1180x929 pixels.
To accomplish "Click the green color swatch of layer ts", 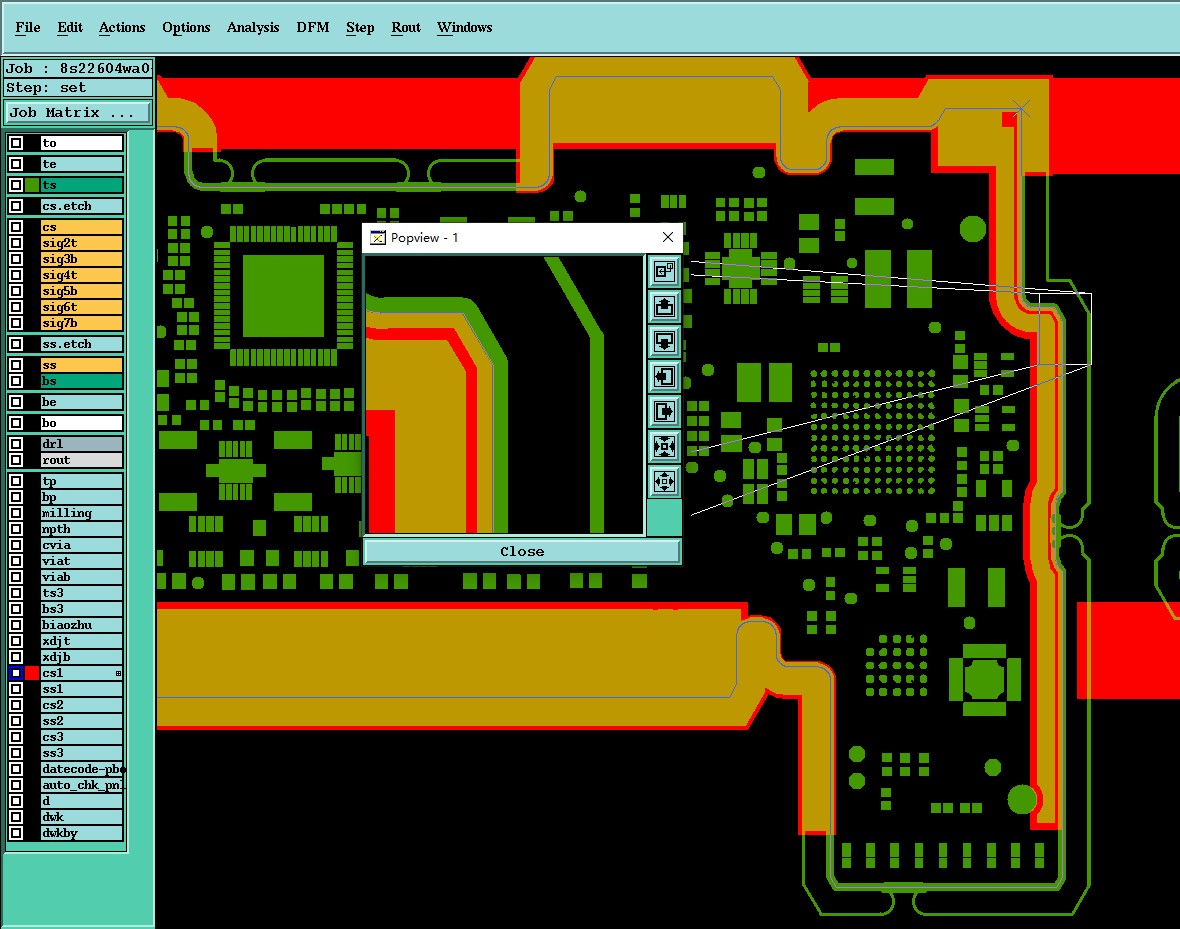I will point(32,184).
